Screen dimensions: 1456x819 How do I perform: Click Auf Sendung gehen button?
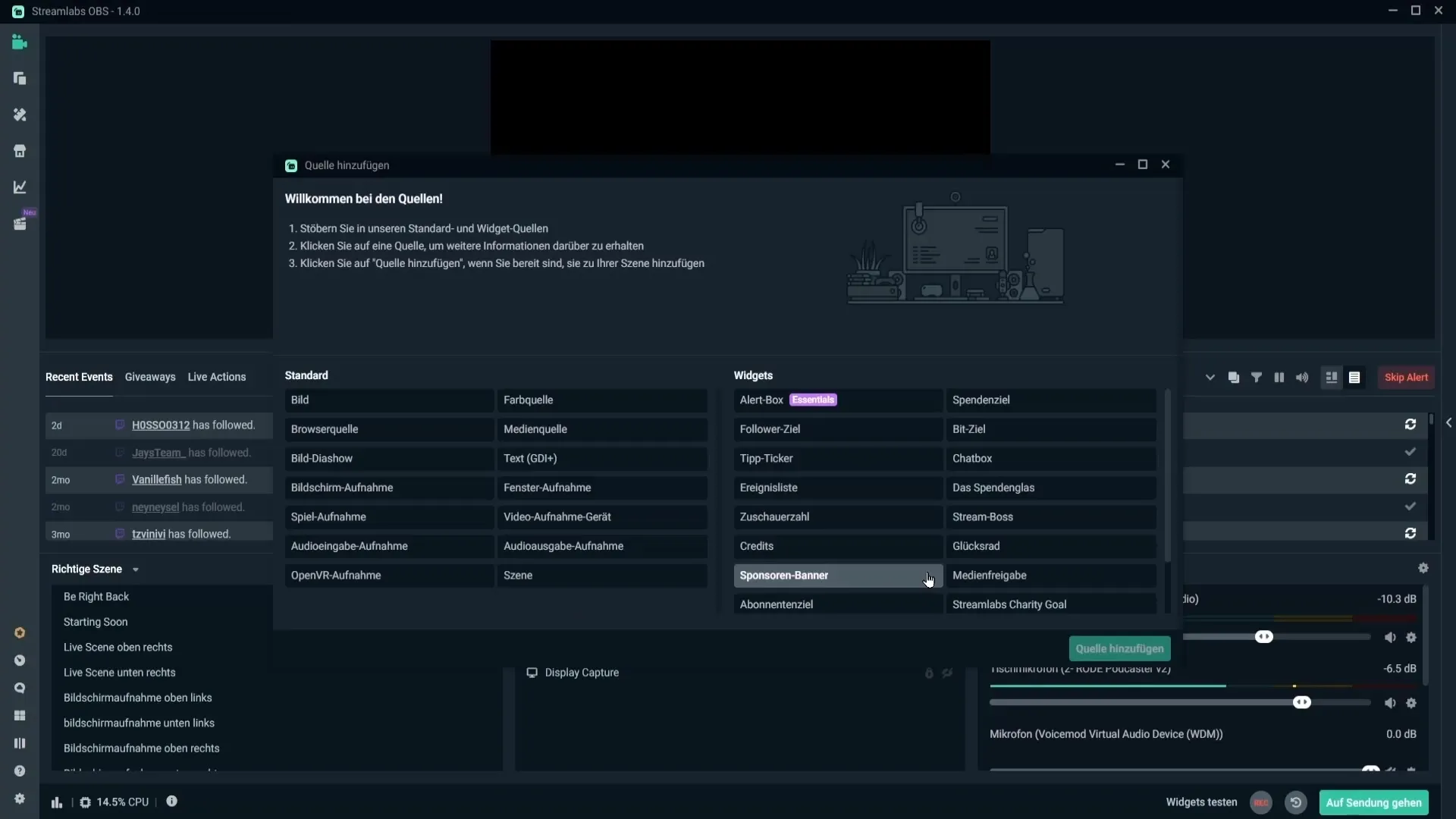(1373, 802)
